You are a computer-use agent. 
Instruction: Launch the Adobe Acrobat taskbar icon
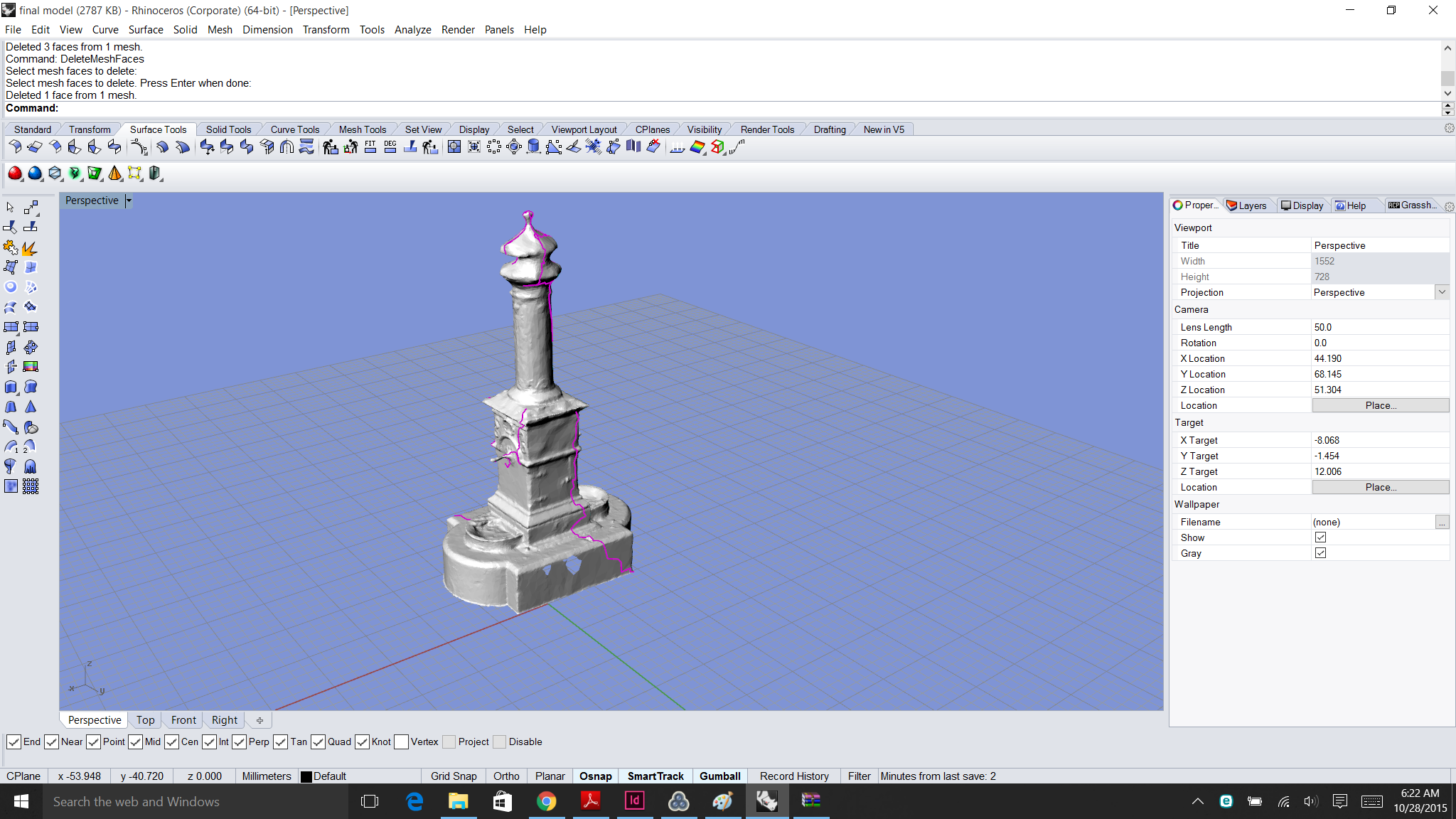pos(591,801)
